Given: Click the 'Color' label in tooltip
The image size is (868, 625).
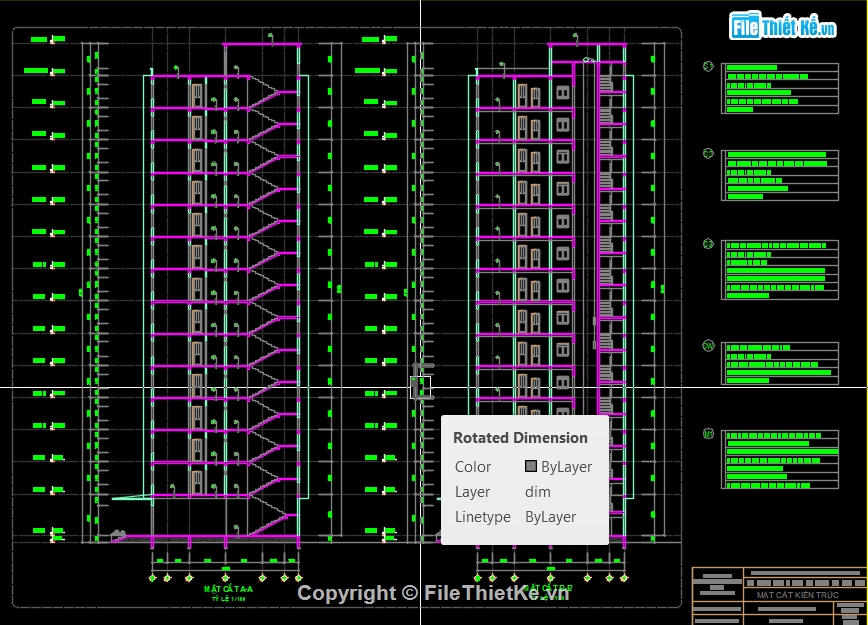Looking at the screenshot, I should (x=473, y=467).
